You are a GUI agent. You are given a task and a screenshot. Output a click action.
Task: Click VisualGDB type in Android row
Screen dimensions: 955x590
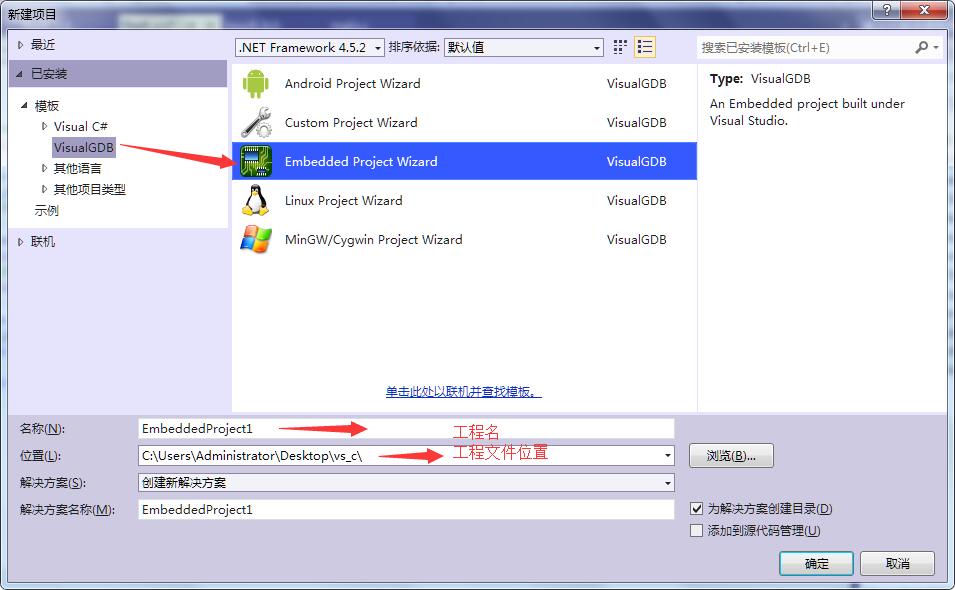point(636,83)
